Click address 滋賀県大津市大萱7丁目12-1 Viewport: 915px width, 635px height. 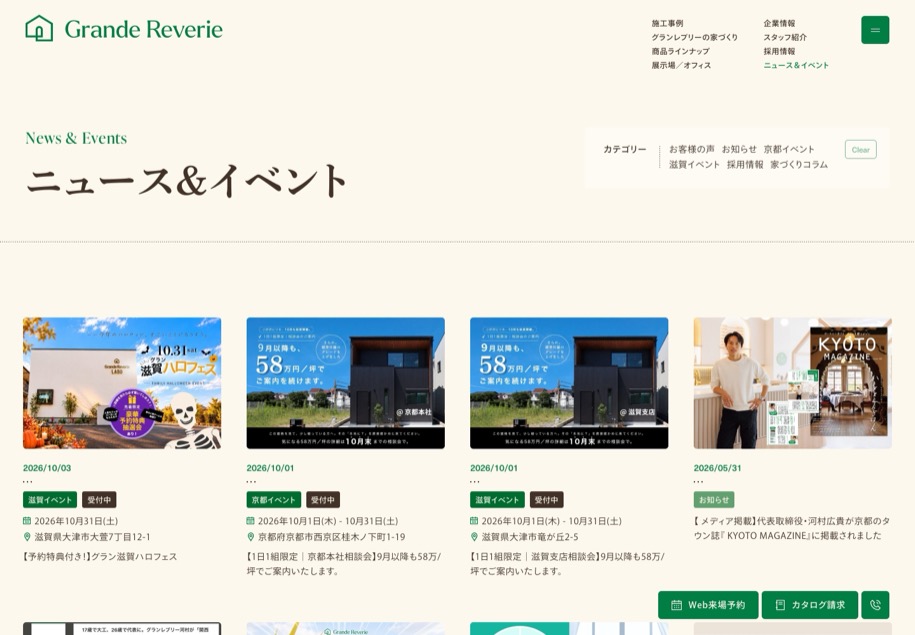point(92,536)
